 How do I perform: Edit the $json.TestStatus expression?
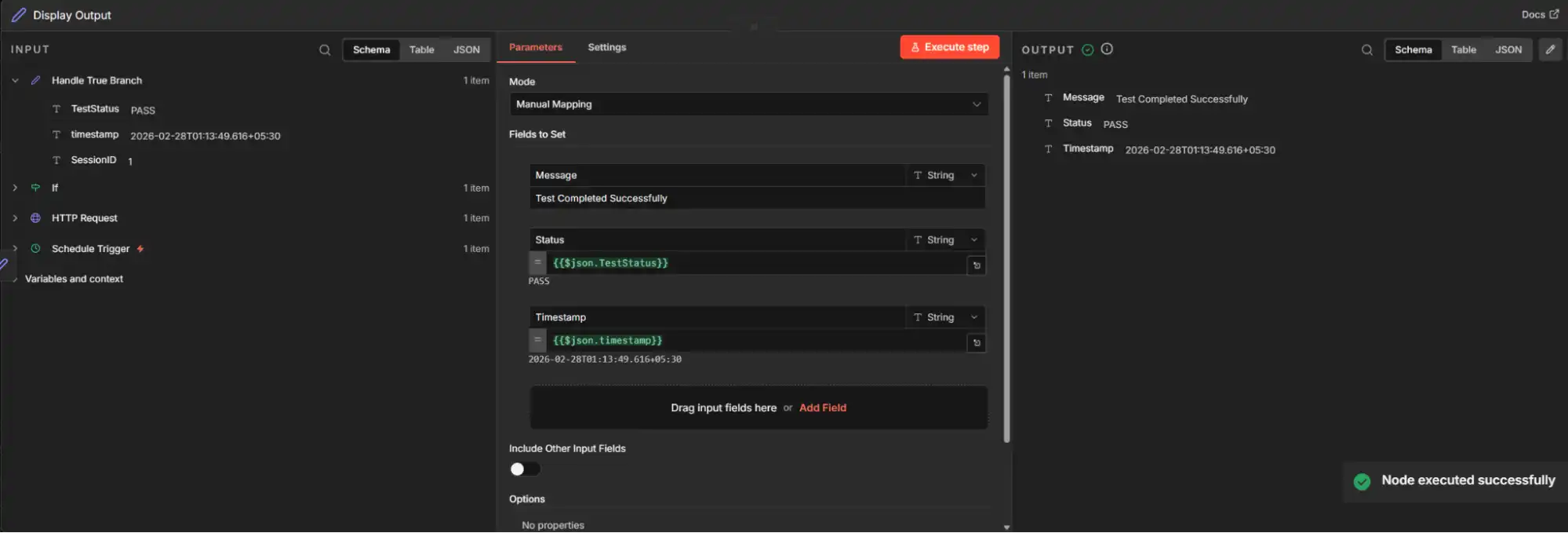pyautogui.click(x=756, y=263)
